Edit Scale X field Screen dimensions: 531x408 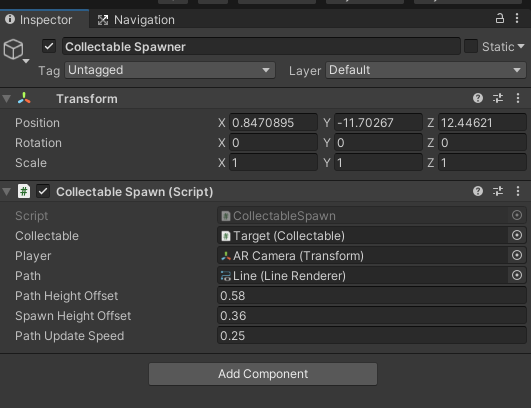coord(273,163)
